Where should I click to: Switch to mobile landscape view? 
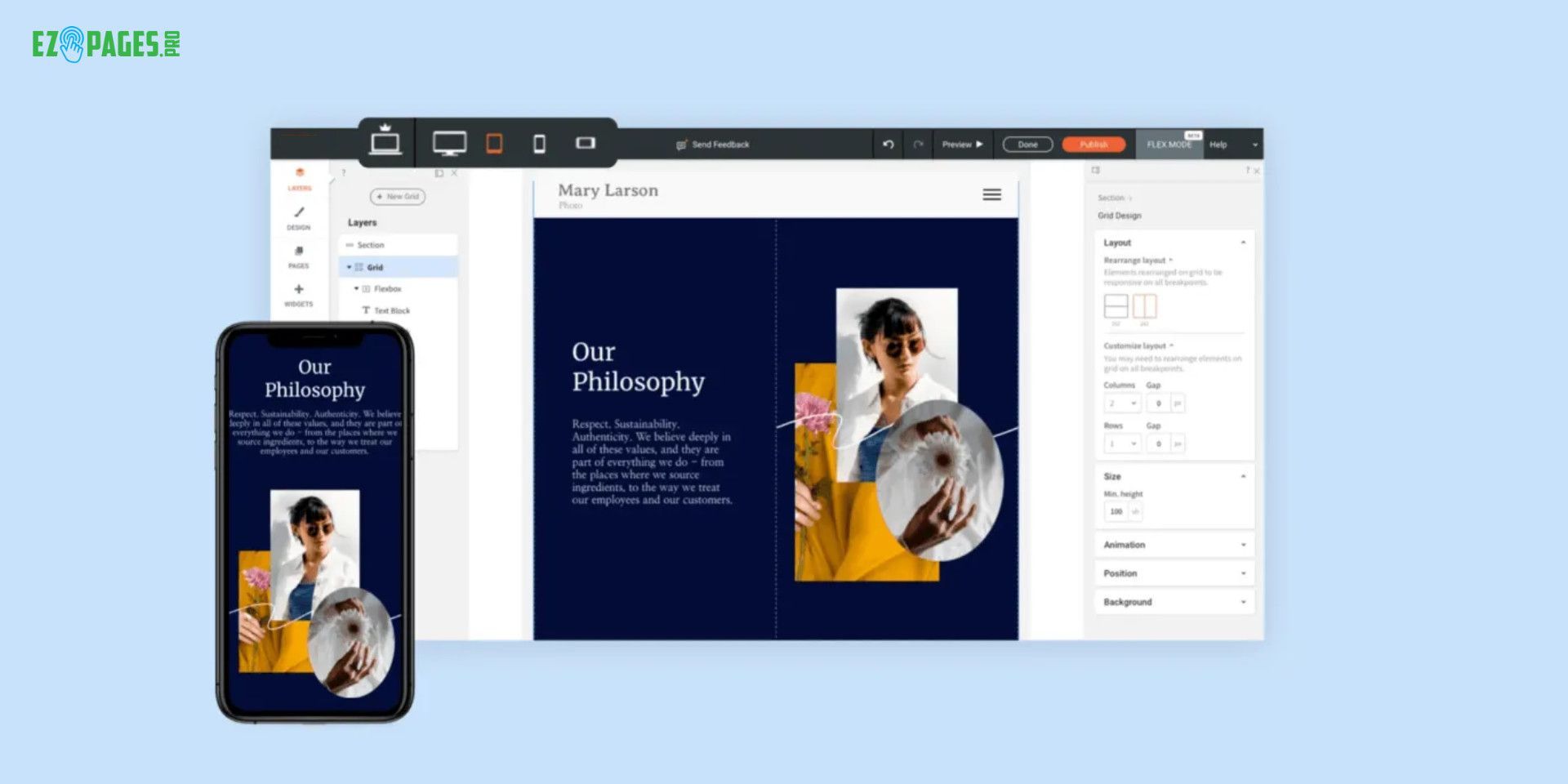click(586, 143)
